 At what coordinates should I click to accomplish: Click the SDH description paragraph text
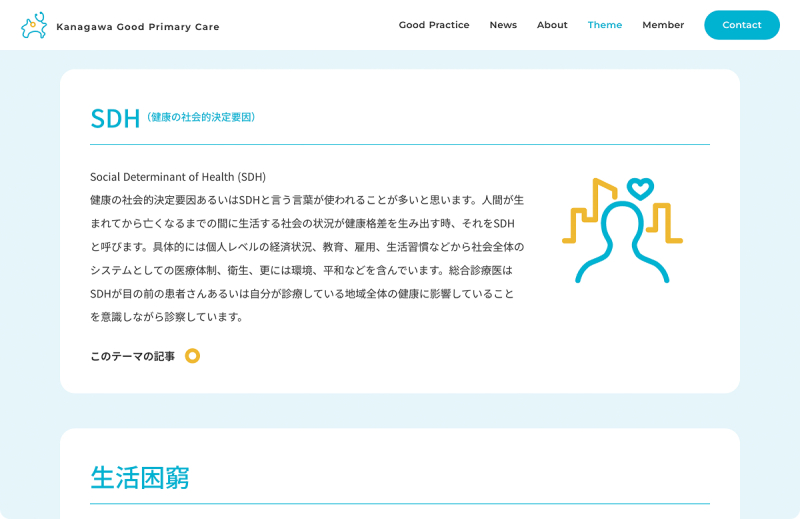pos(305,258)
